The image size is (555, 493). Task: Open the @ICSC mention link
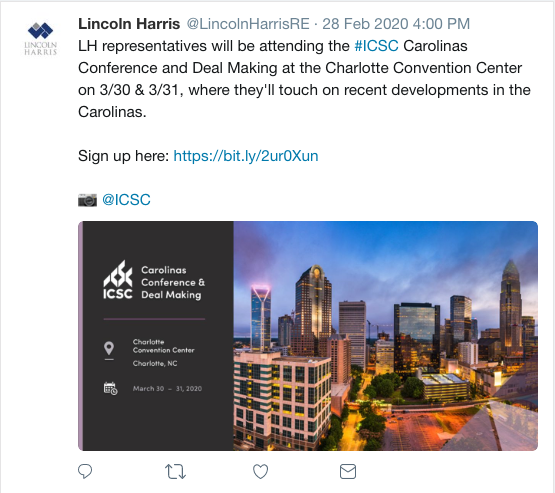click(x=126, y=200)
